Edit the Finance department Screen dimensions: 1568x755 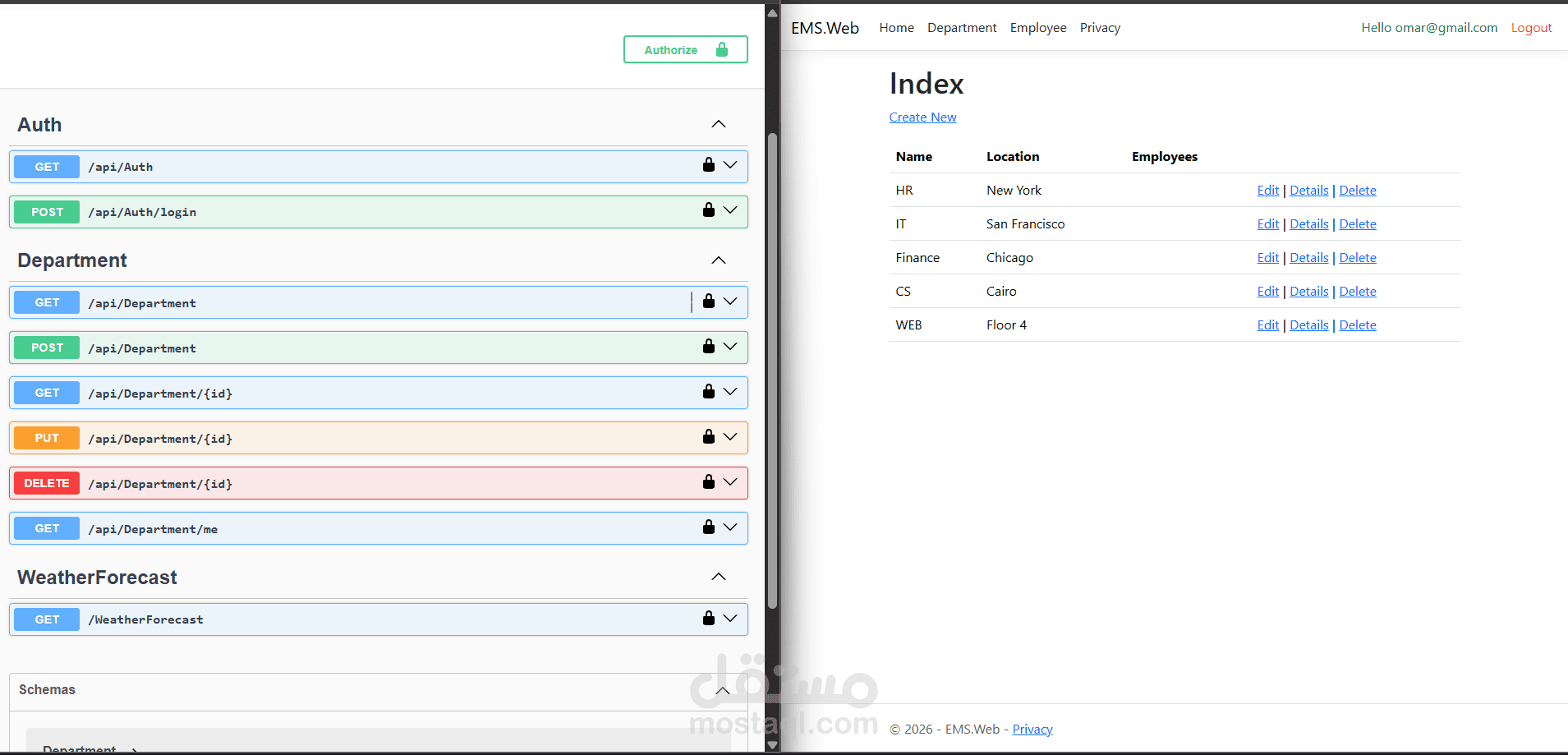pyautogui.click(x=1267, y=258)
